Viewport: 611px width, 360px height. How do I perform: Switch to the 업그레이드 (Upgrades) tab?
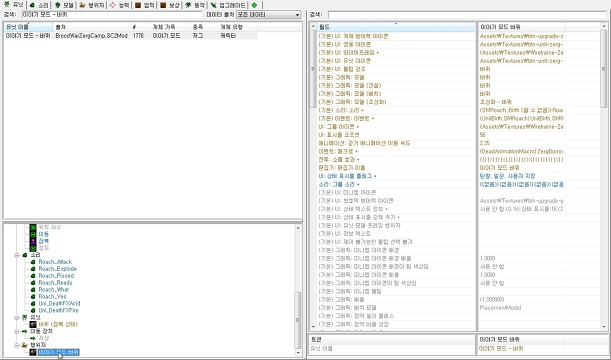pyautogui.click(x=228, y=5)
